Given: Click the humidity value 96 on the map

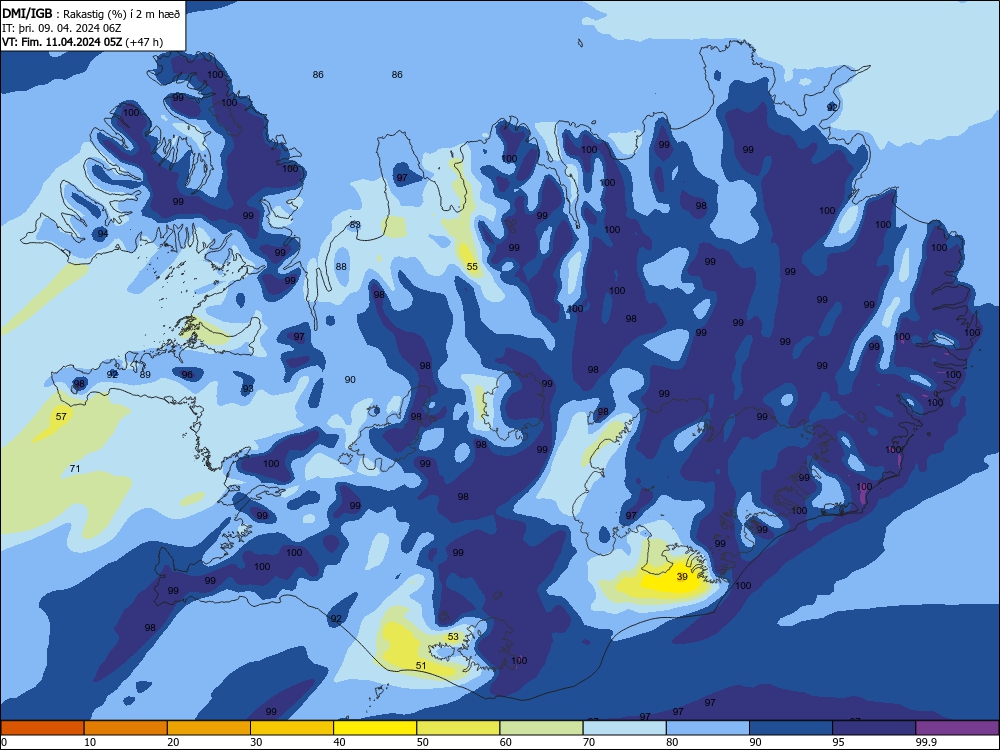Looking at the screenshot, I should point(187,374).
